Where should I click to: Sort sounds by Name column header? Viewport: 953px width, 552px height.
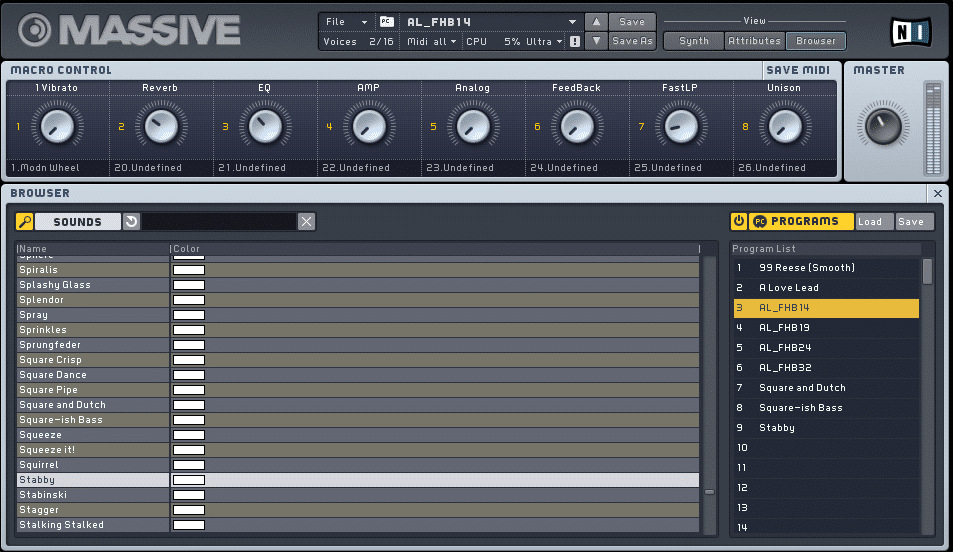[92, 249]
